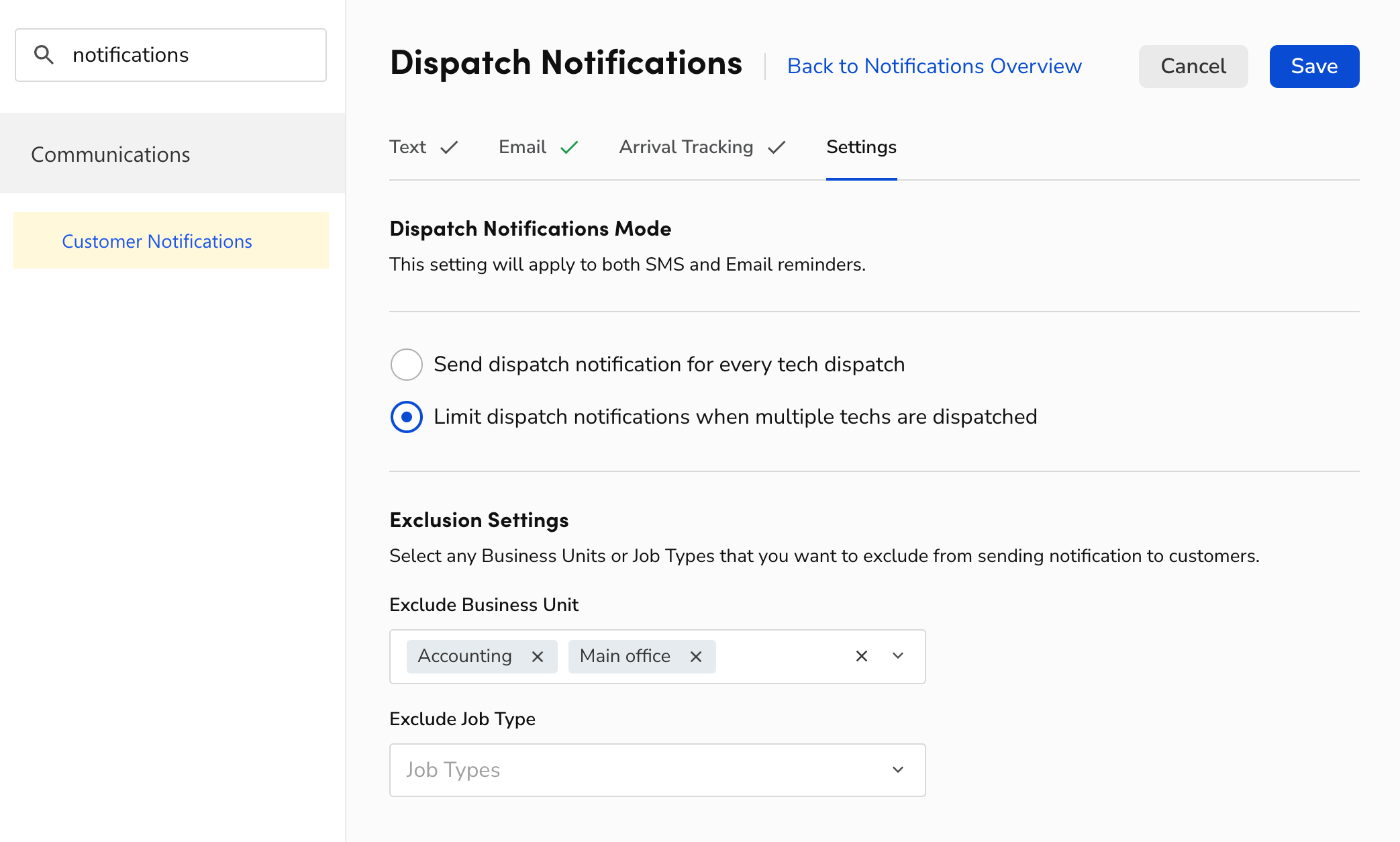Viewport: 1400px width, 842px height.
Task: Open the Arrival Tracking tab
Action: 686,146
